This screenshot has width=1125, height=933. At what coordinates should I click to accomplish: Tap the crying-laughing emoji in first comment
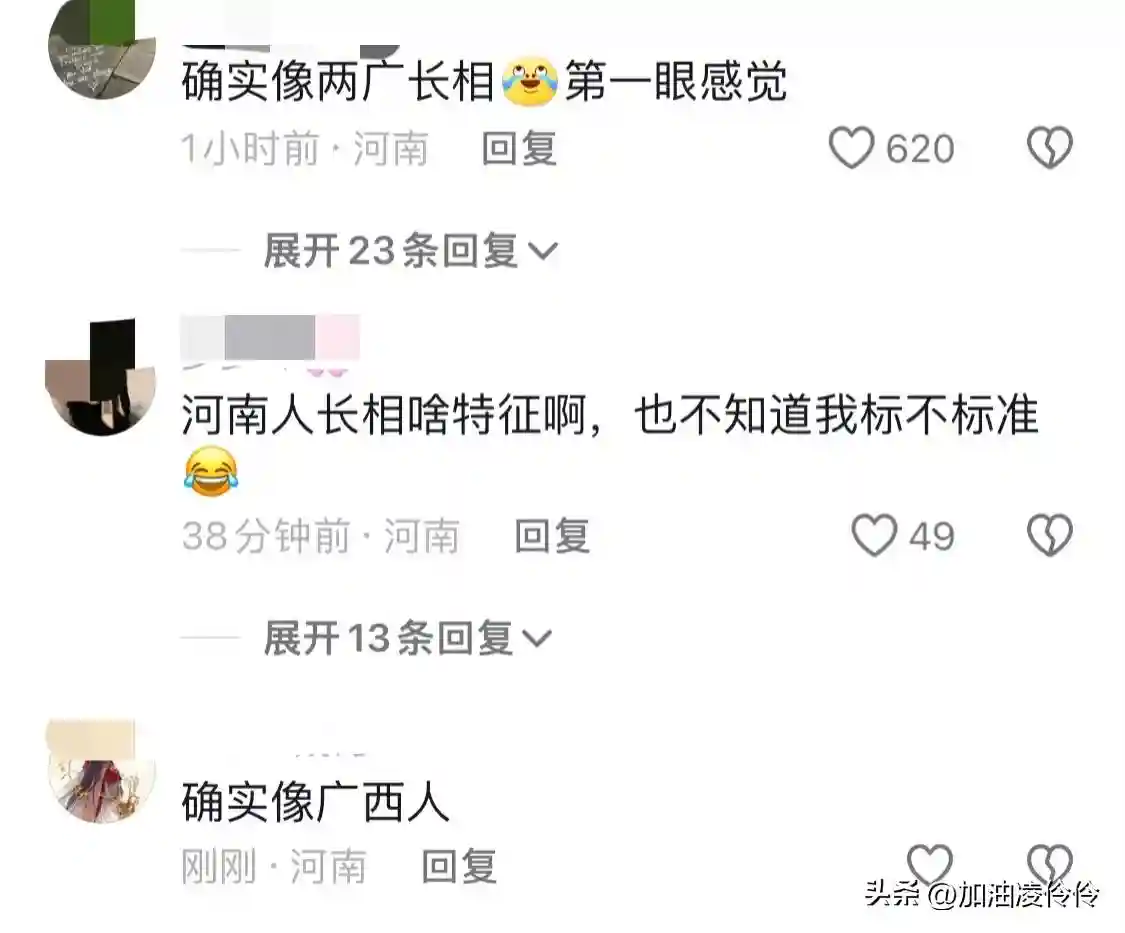click(530, 81)
